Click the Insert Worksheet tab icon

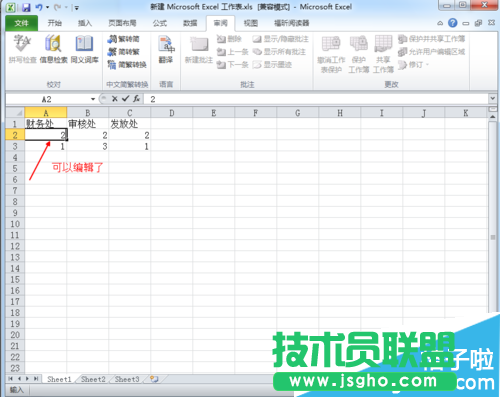pyautogui.click(x=154, y=379)
